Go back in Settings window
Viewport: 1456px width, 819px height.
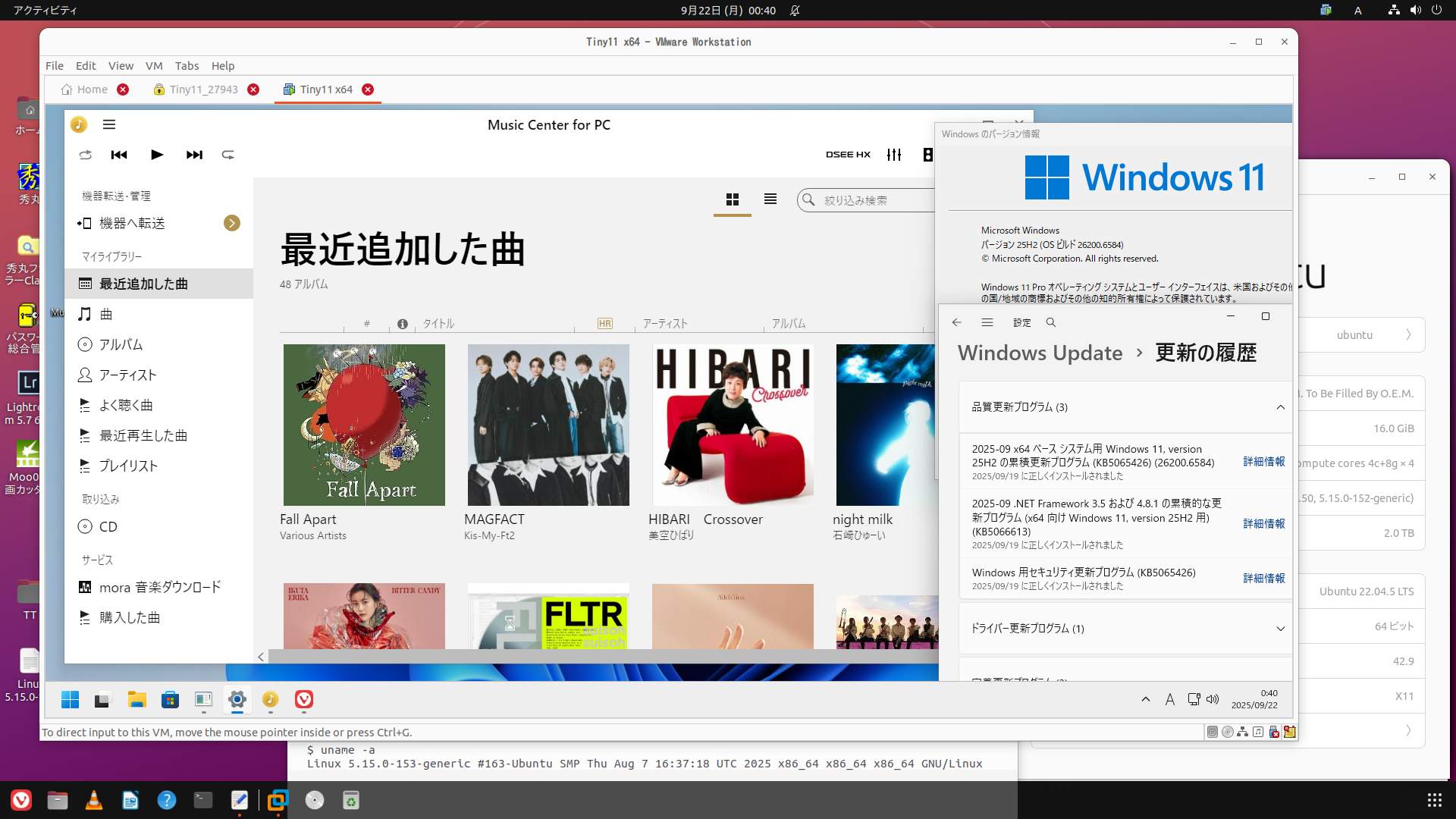(x=957, y=322)
